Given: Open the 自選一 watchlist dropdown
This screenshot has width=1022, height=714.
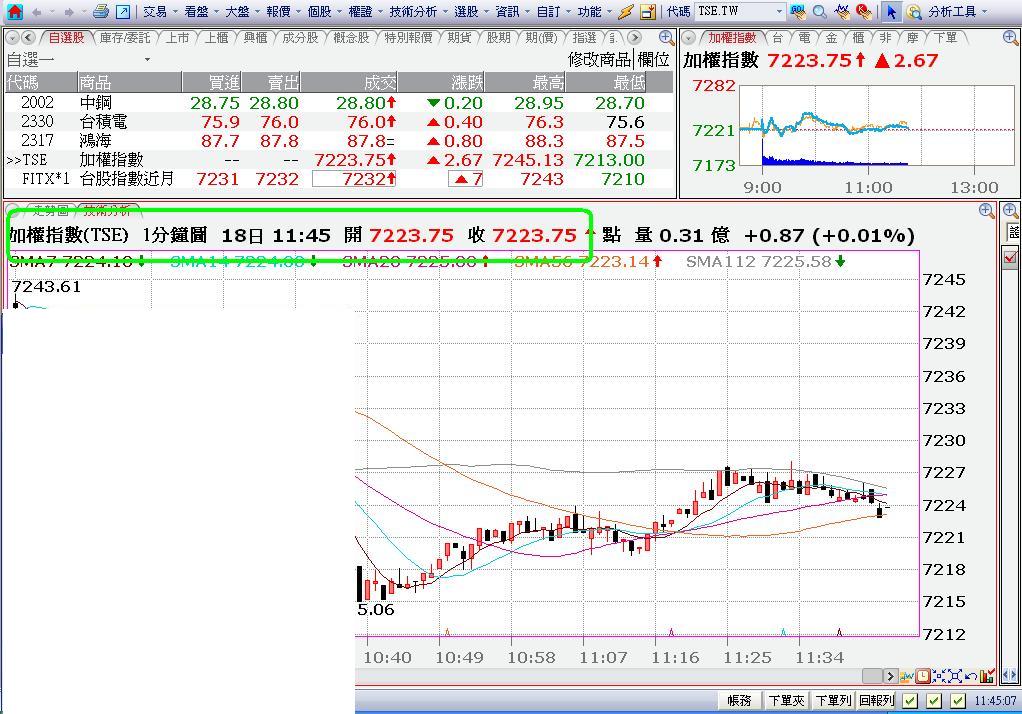Looking at the screenshot, I should pyautogui.click(x=147, y=60).
